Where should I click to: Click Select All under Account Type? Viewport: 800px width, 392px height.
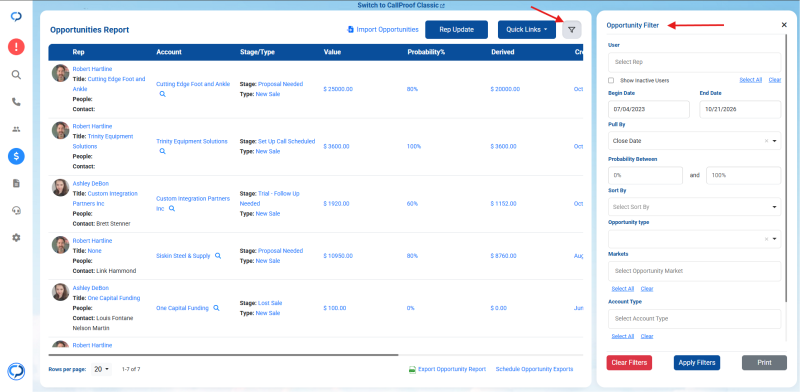tap(622, 336)
